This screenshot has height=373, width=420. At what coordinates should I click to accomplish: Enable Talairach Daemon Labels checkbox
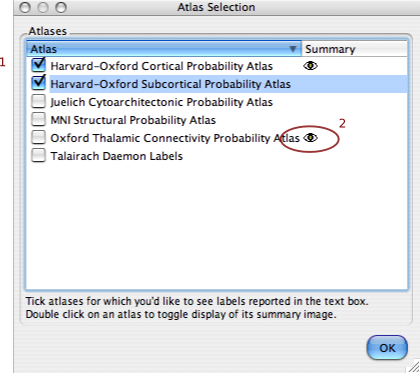[39, 155]
